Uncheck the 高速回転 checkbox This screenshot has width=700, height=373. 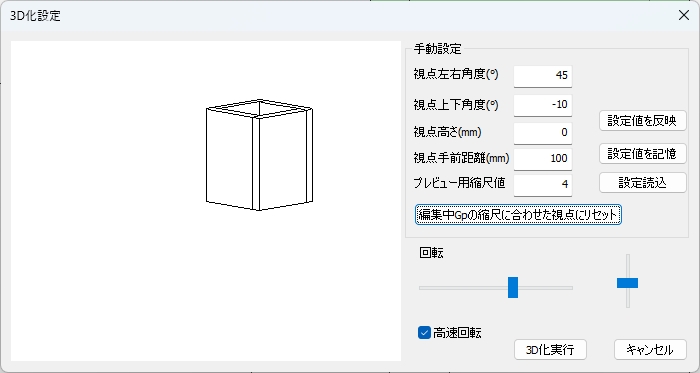(x=424, y=332)
